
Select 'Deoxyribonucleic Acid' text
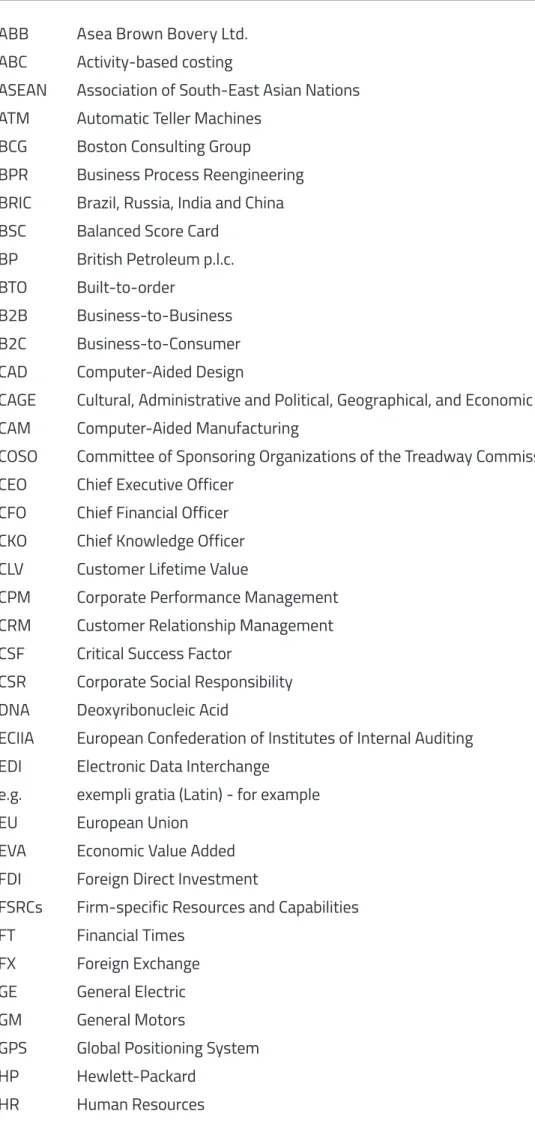coord(152,710)
